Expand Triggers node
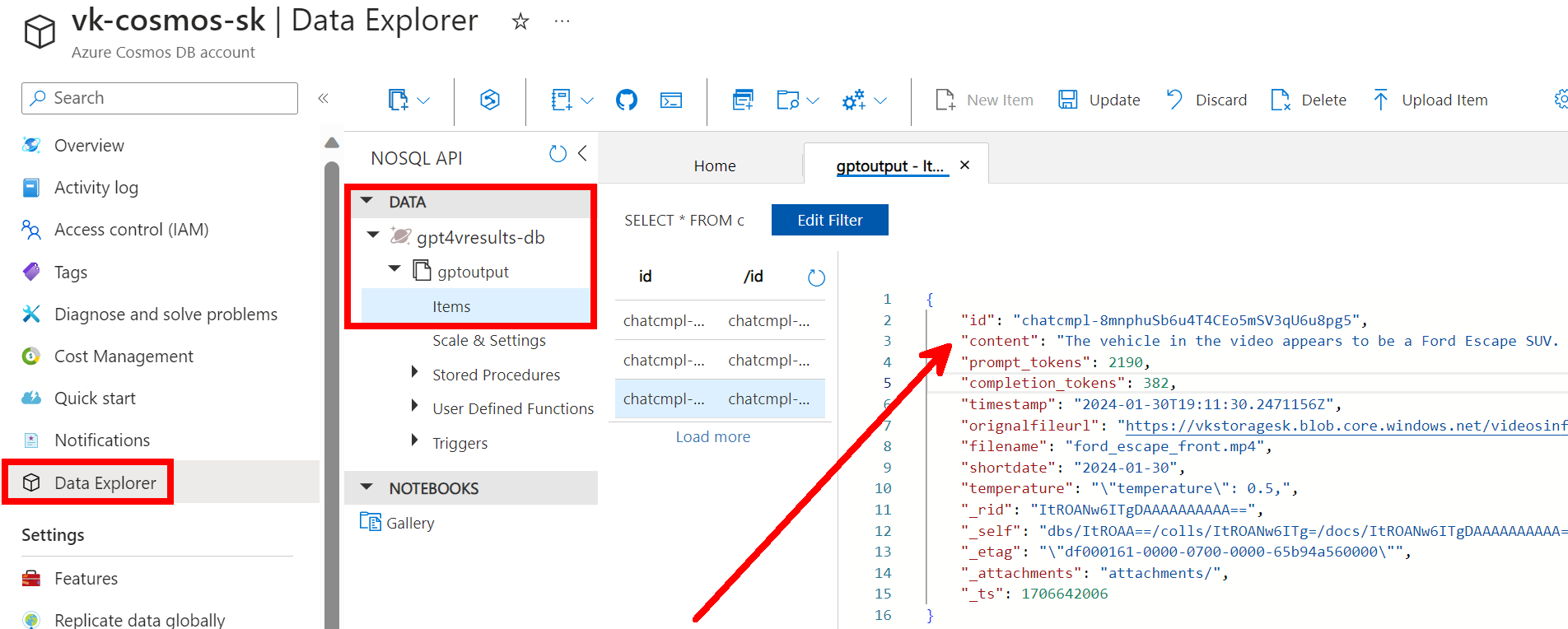Viewport: 1568px width, 629px height. click(415, 441)
